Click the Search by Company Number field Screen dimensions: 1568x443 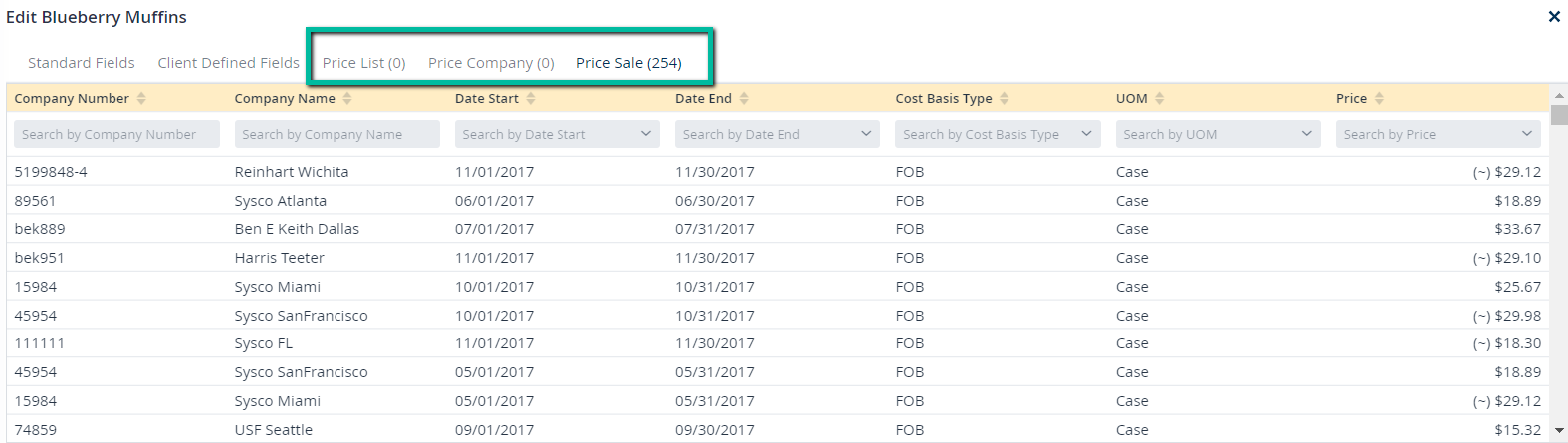point(116,134)
